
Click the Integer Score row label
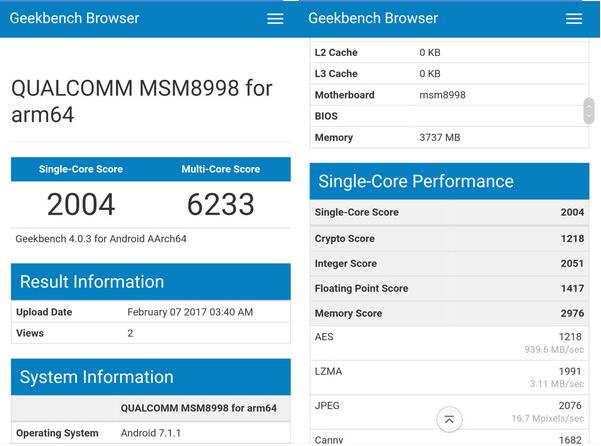pyautogui.click(x=346, y=264)
